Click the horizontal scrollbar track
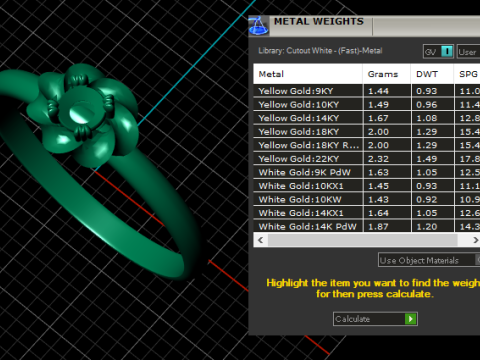The image size is (480, 360). tap(362, 240)
